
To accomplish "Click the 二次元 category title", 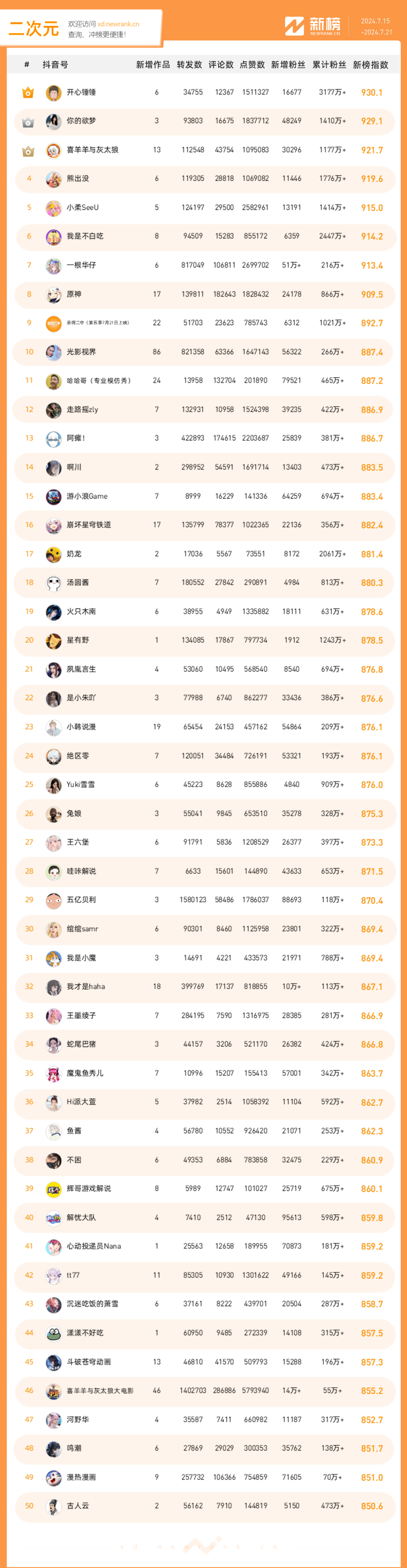I will pyautogui.click(x=34, y=29).
